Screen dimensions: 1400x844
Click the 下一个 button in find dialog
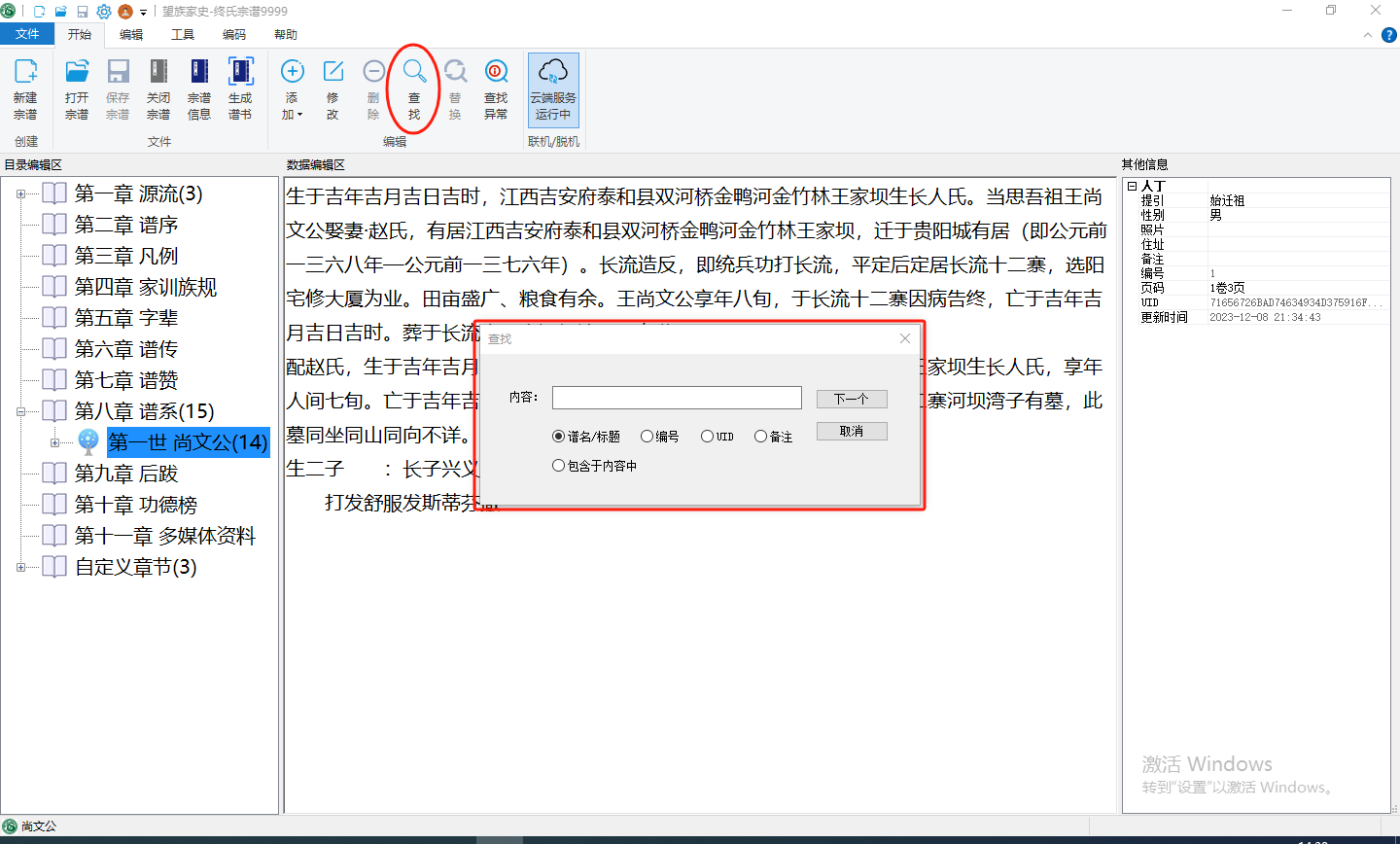click(851, 399)
